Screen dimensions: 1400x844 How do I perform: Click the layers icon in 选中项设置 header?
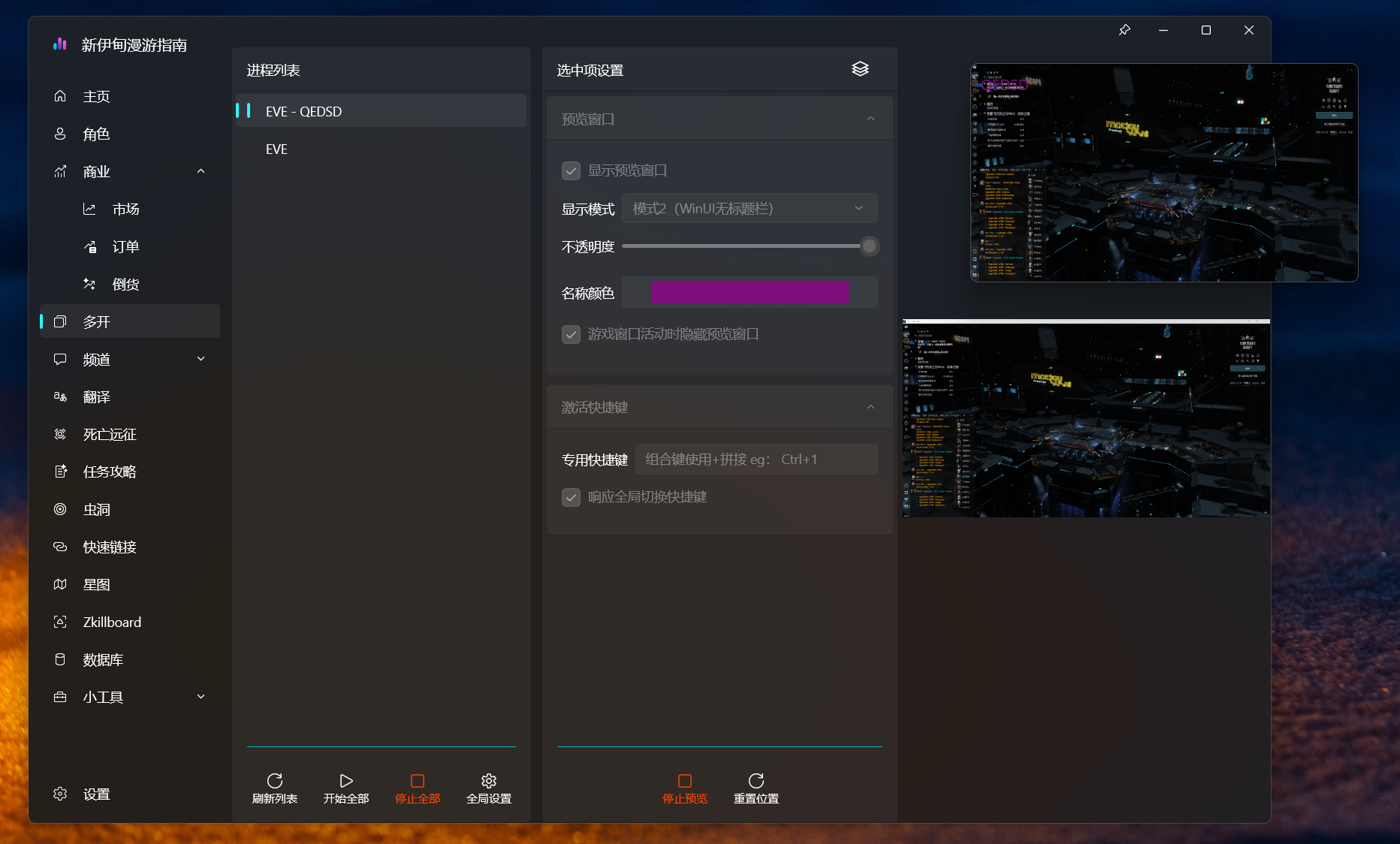pos(860,69)
